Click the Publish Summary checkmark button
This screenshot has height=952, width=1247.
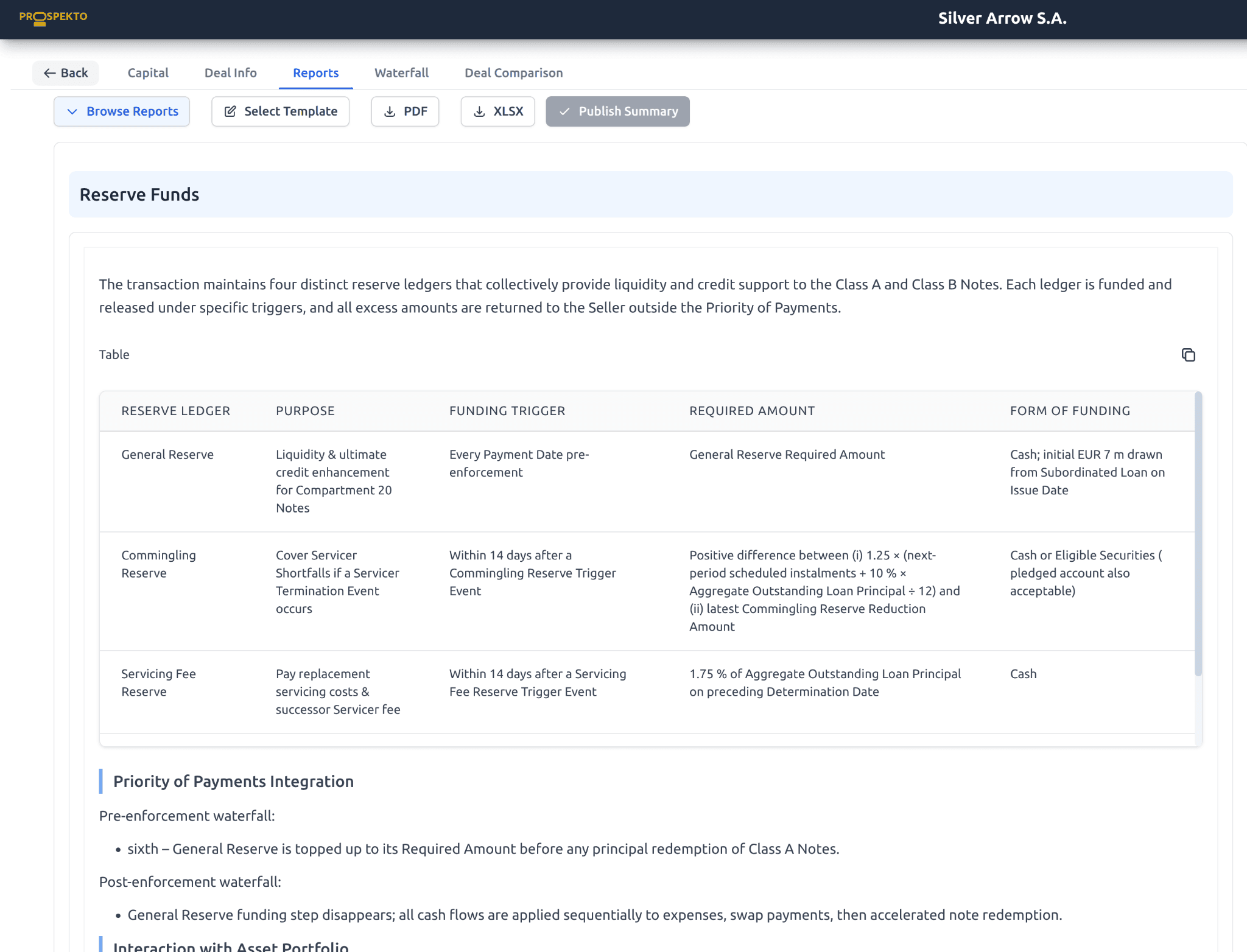(617, 111)
